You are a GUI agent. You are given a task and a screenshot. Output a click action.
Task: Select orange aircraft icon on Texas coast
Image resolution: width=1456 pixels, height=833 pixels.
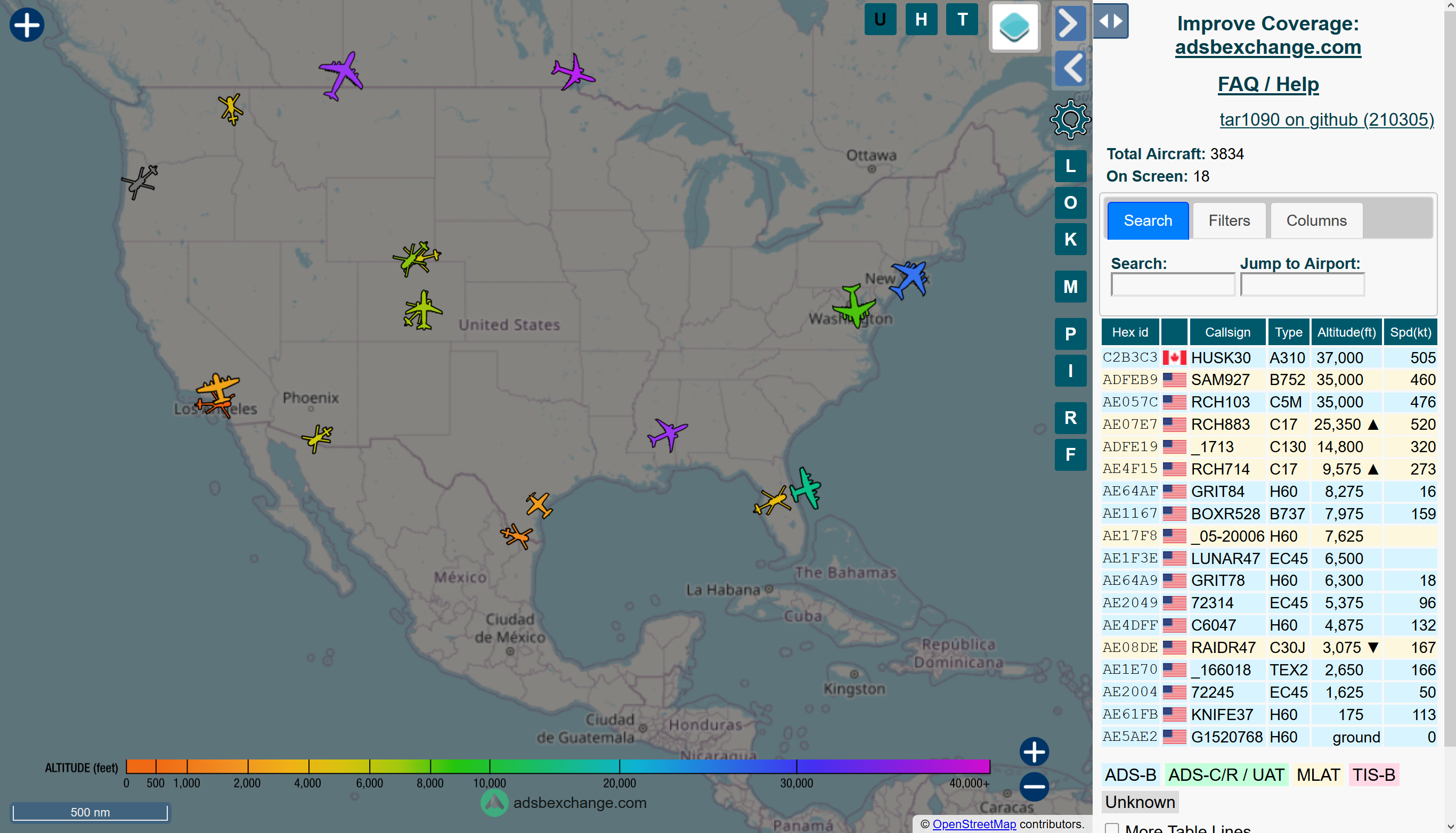539,504
